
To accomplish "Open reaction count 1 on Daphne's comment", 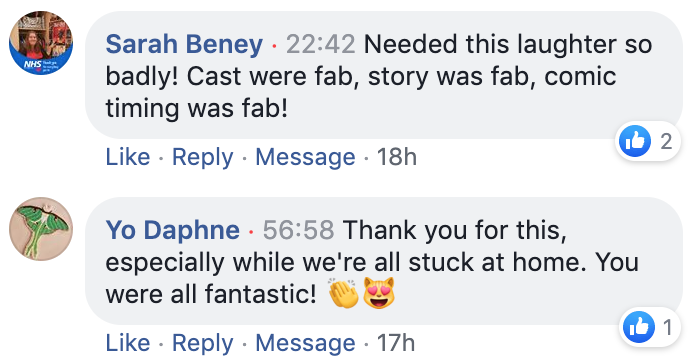I will (x=668, y=327).
